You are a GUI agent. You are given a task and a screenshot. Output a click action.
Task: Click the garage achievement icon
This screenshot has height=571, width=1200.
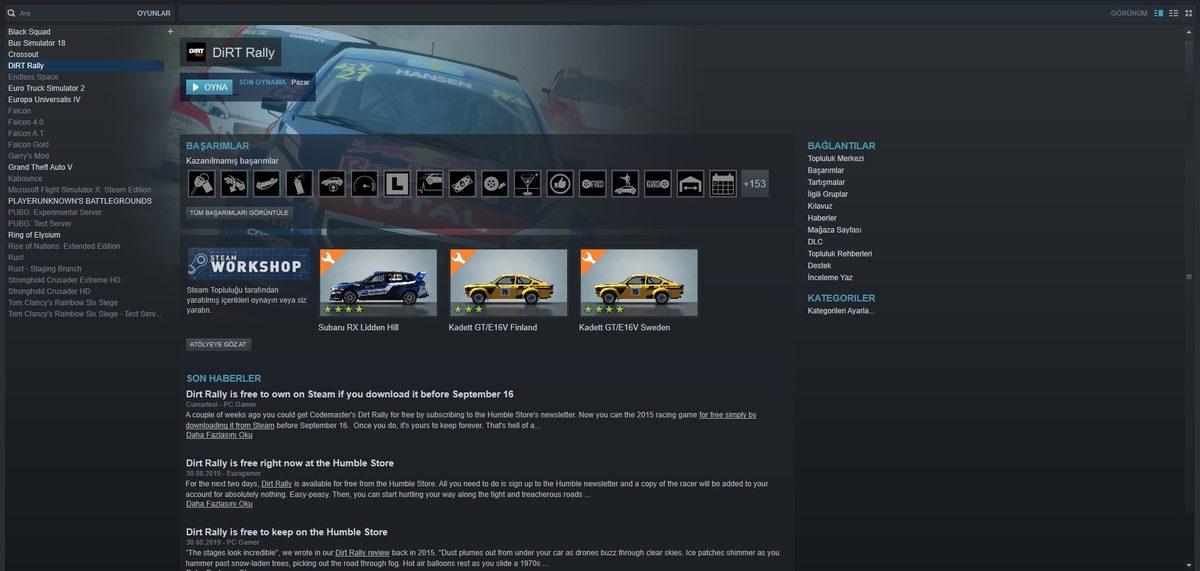click(690, 183)
